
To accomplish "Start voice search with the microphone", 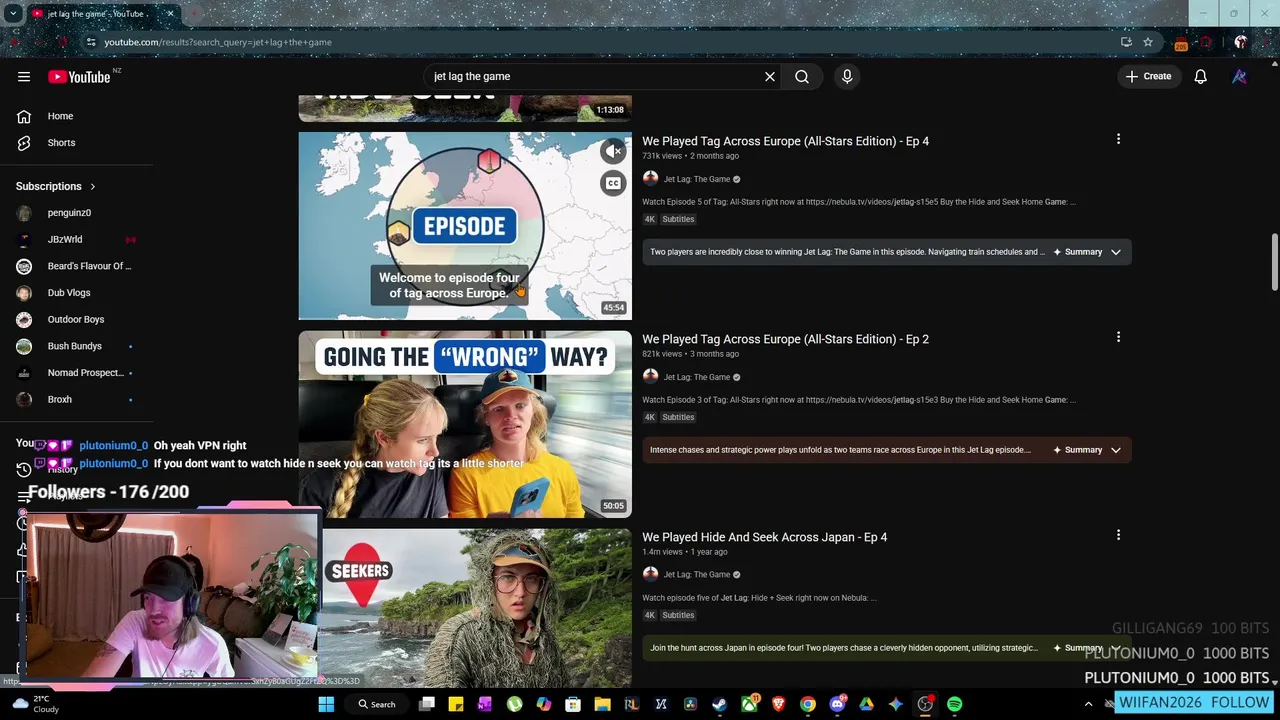I will [847, 76].
